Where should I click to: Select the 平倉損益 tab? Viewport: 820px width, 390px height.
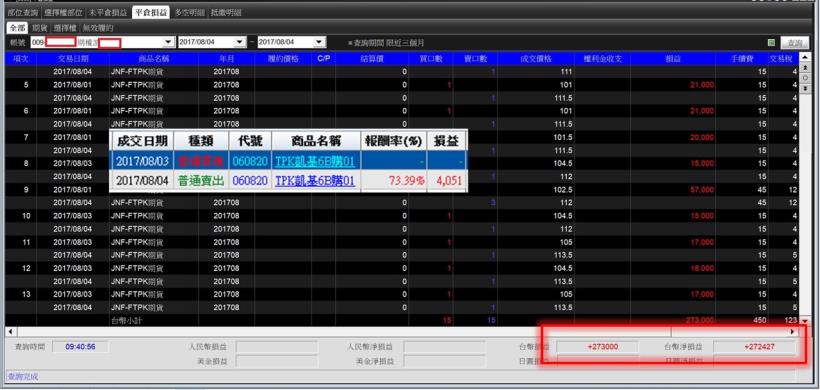click(x=151, y=13)
